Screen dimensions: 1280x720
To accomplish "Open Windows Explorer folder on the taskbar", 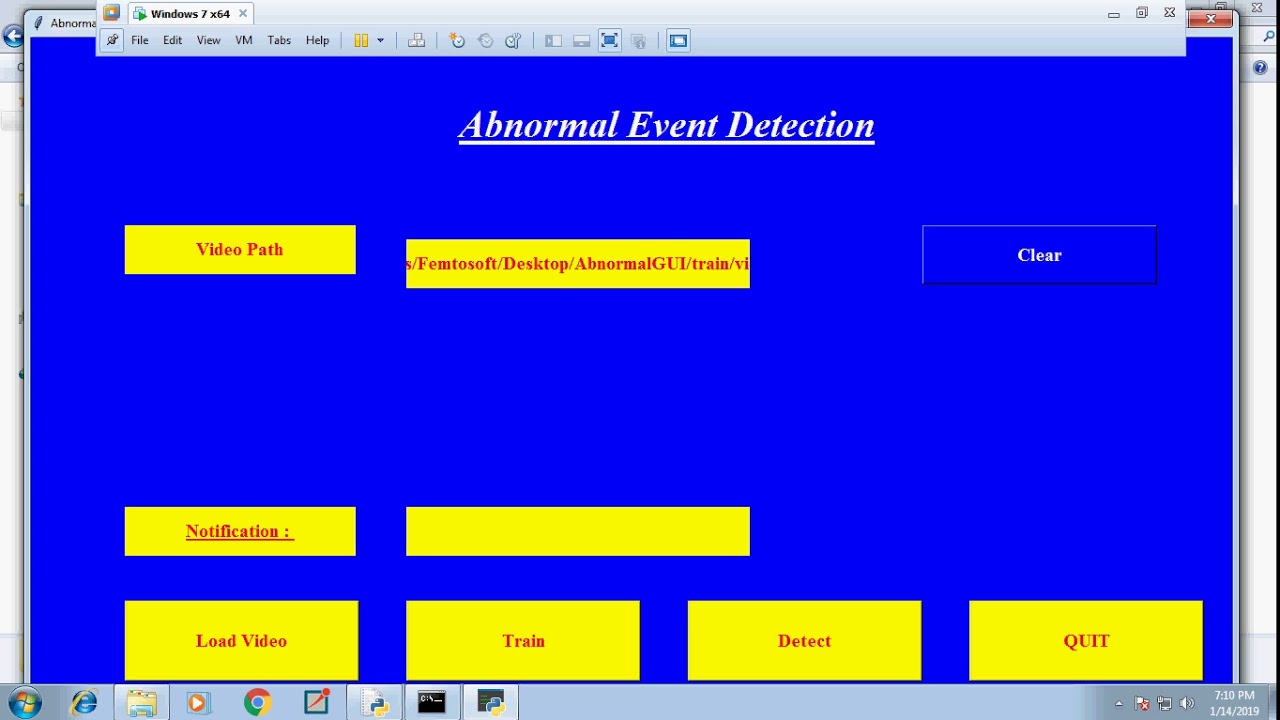I will (142, 703).
